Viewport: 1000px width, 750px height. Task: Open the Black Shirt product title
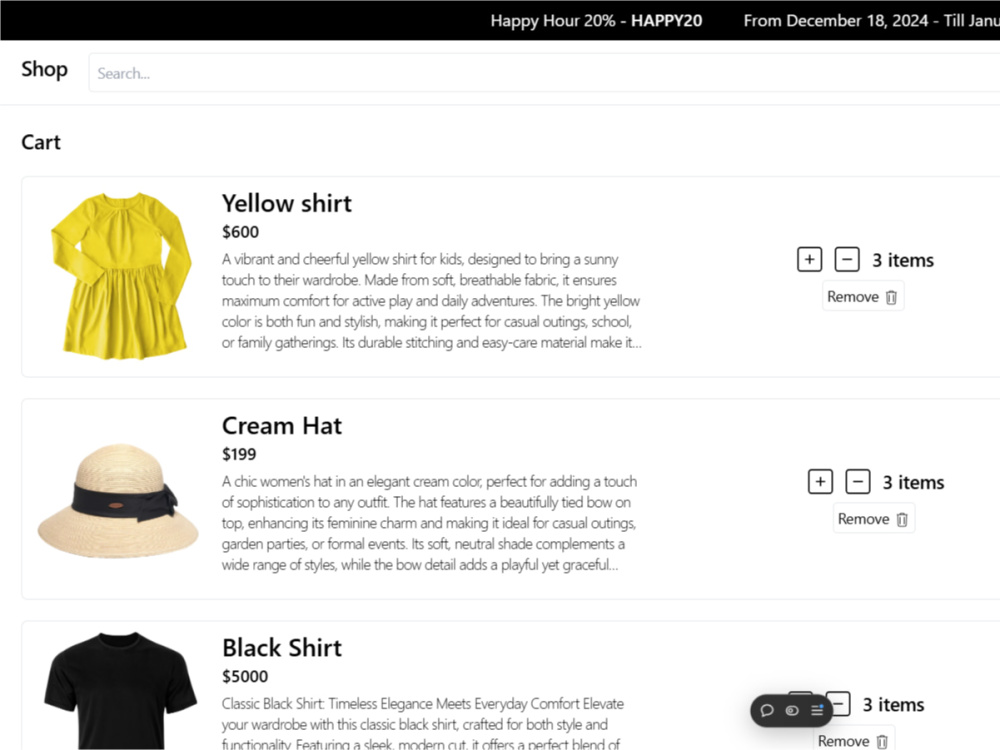pyautogui.click(x=281, y=647)
